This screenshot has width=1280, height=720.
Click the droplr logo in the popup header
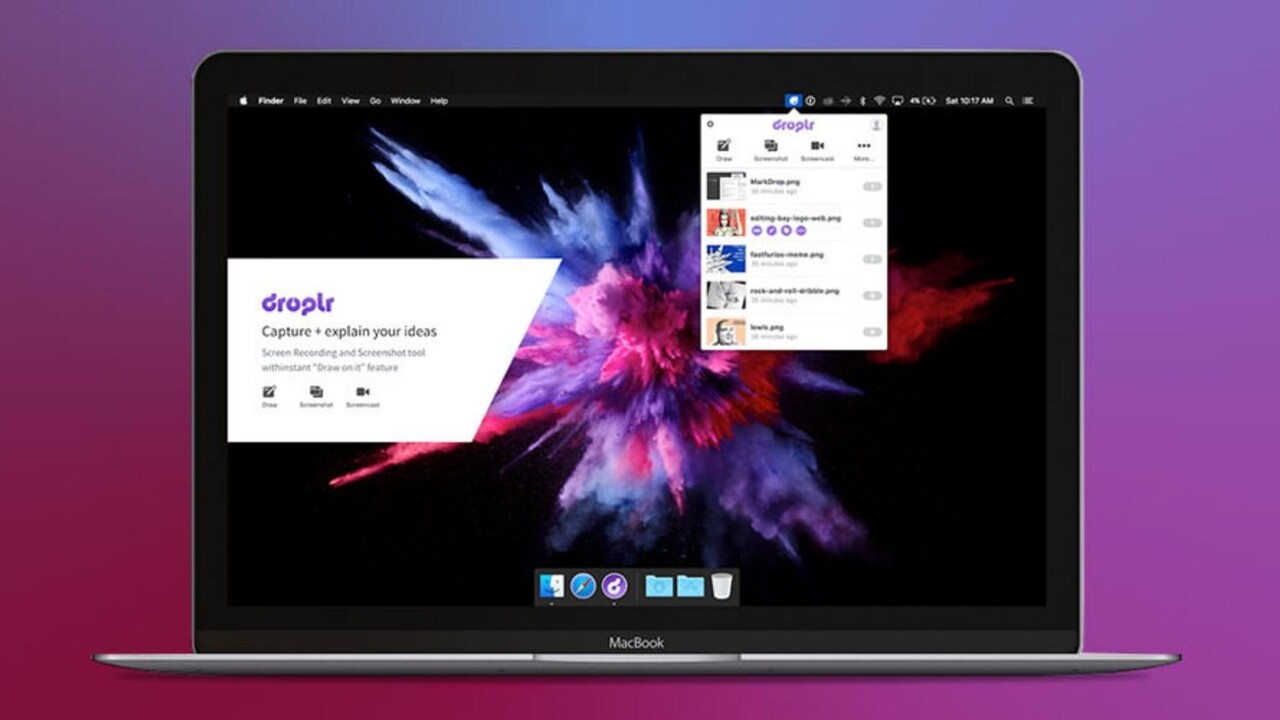coord(793,125)
